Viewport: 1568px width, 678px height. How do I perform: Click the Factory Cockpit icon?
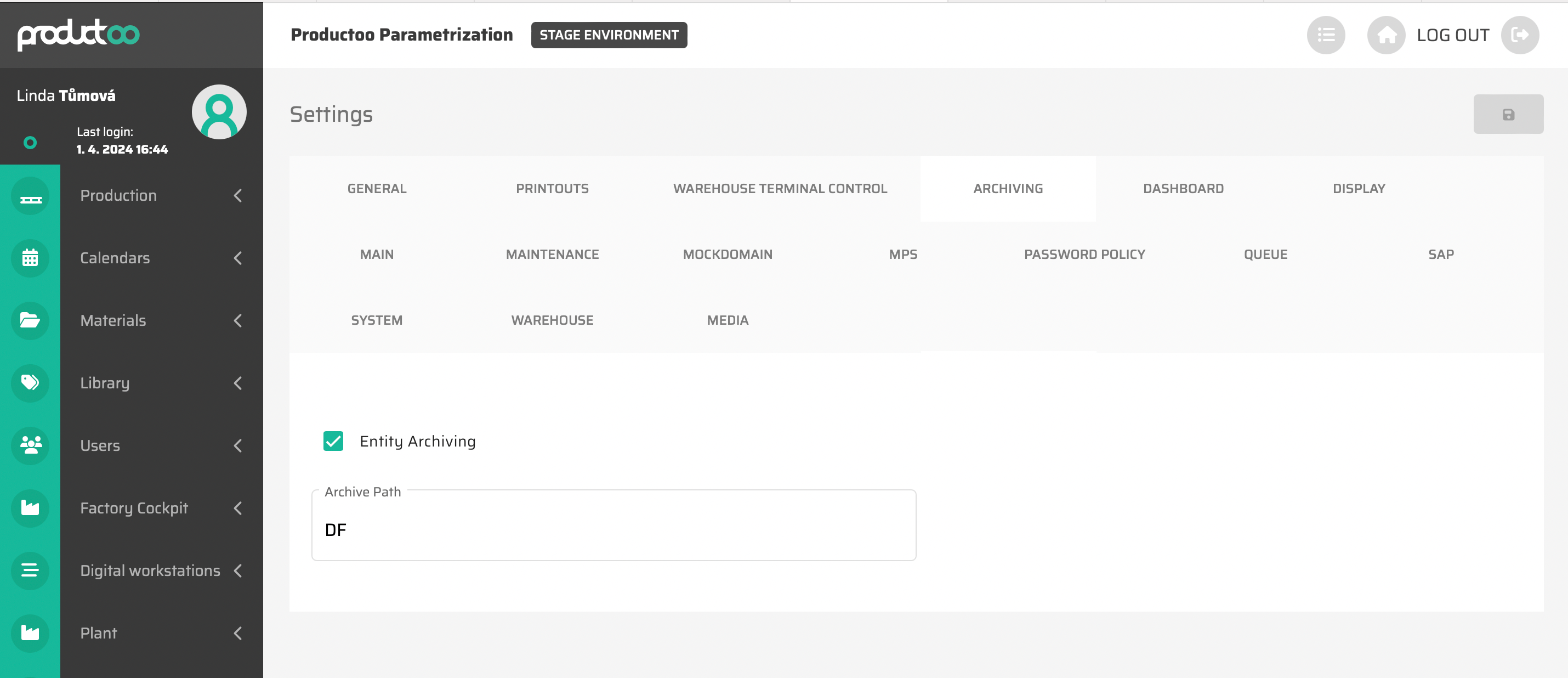click(x=30, y=507)
